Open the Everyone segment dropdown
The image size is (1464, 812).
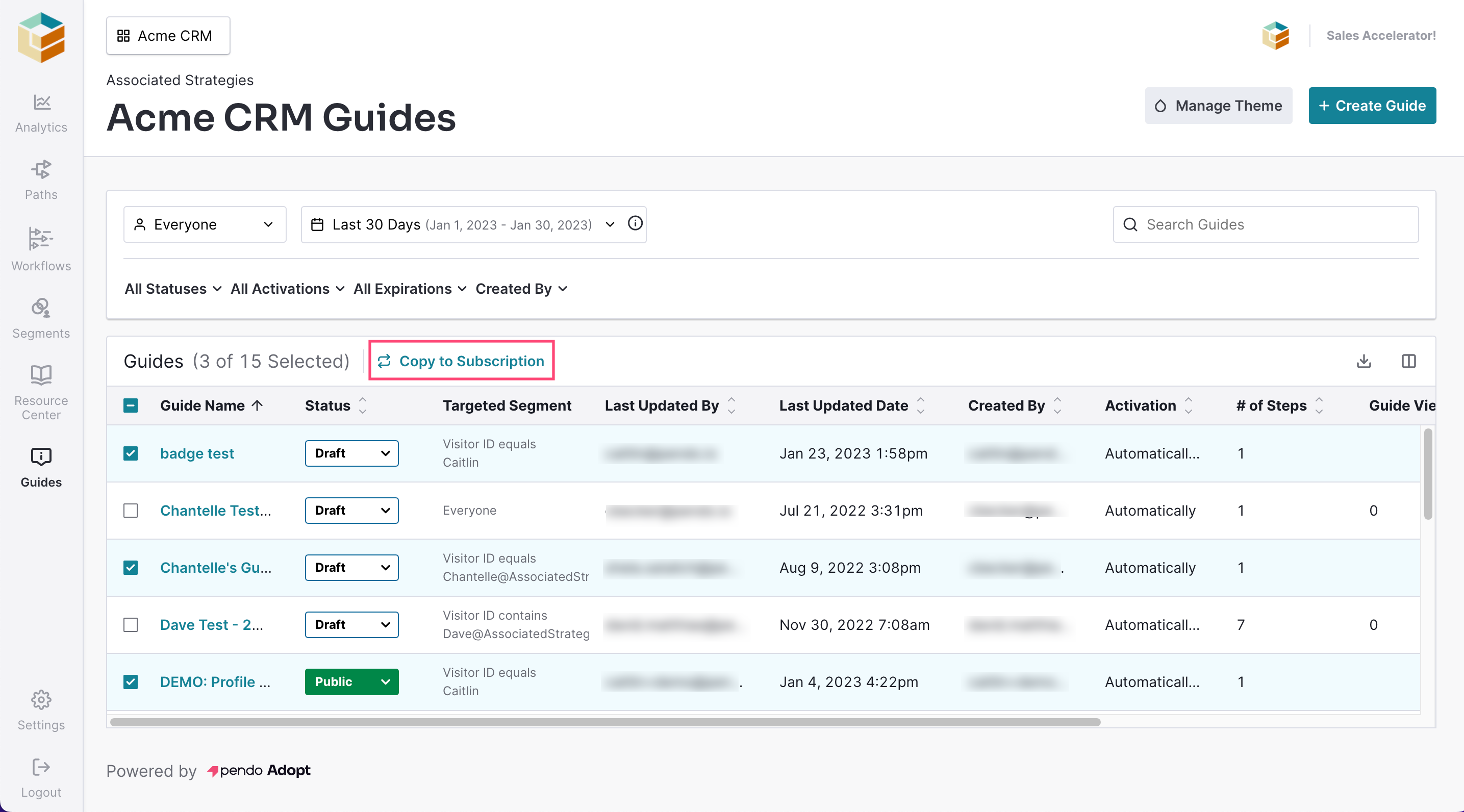tap(205, 224)
